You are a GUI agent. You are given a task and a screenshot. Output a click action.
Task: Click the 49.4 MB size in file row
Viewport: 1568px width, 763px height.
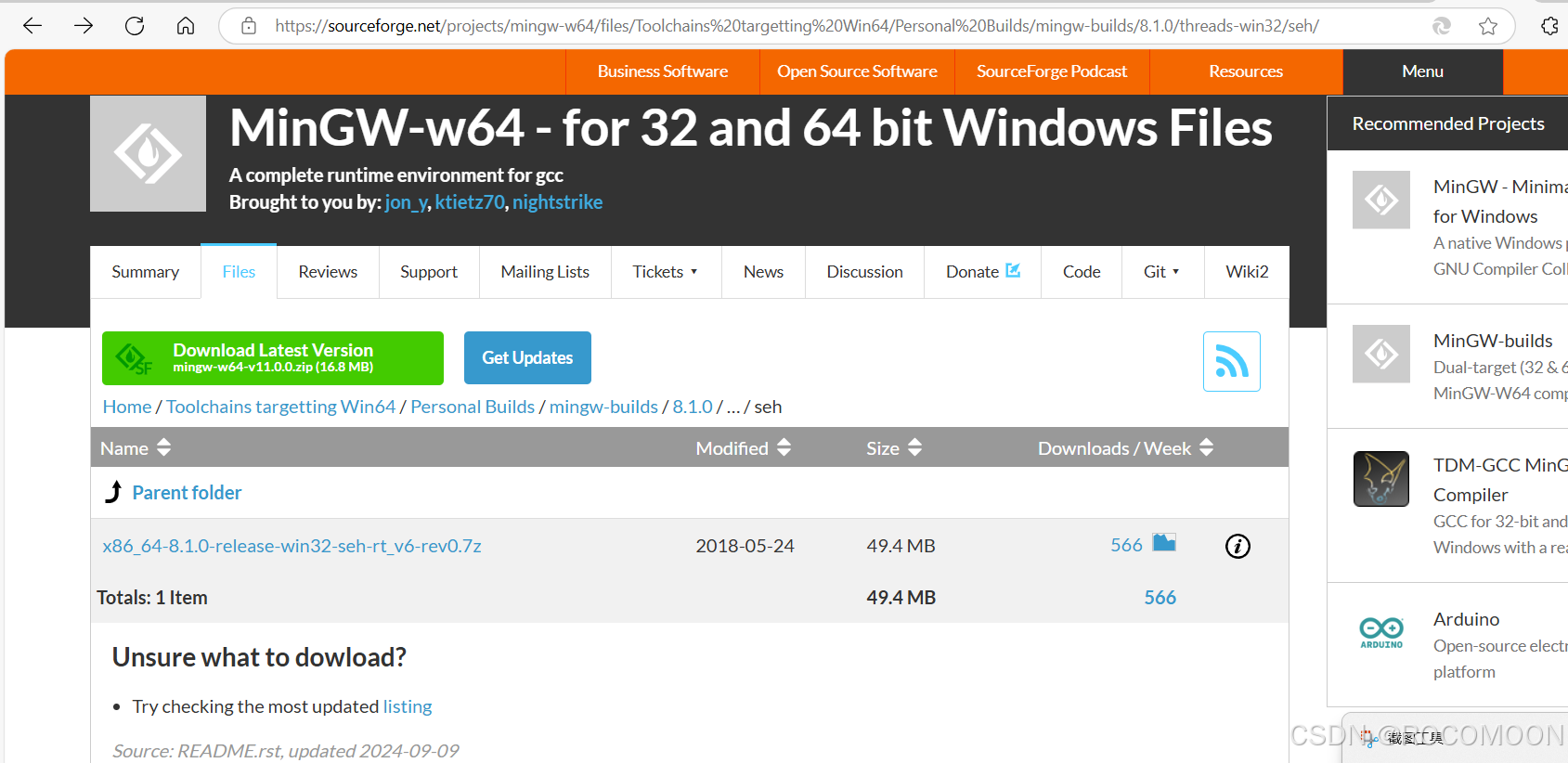point(901,546)
